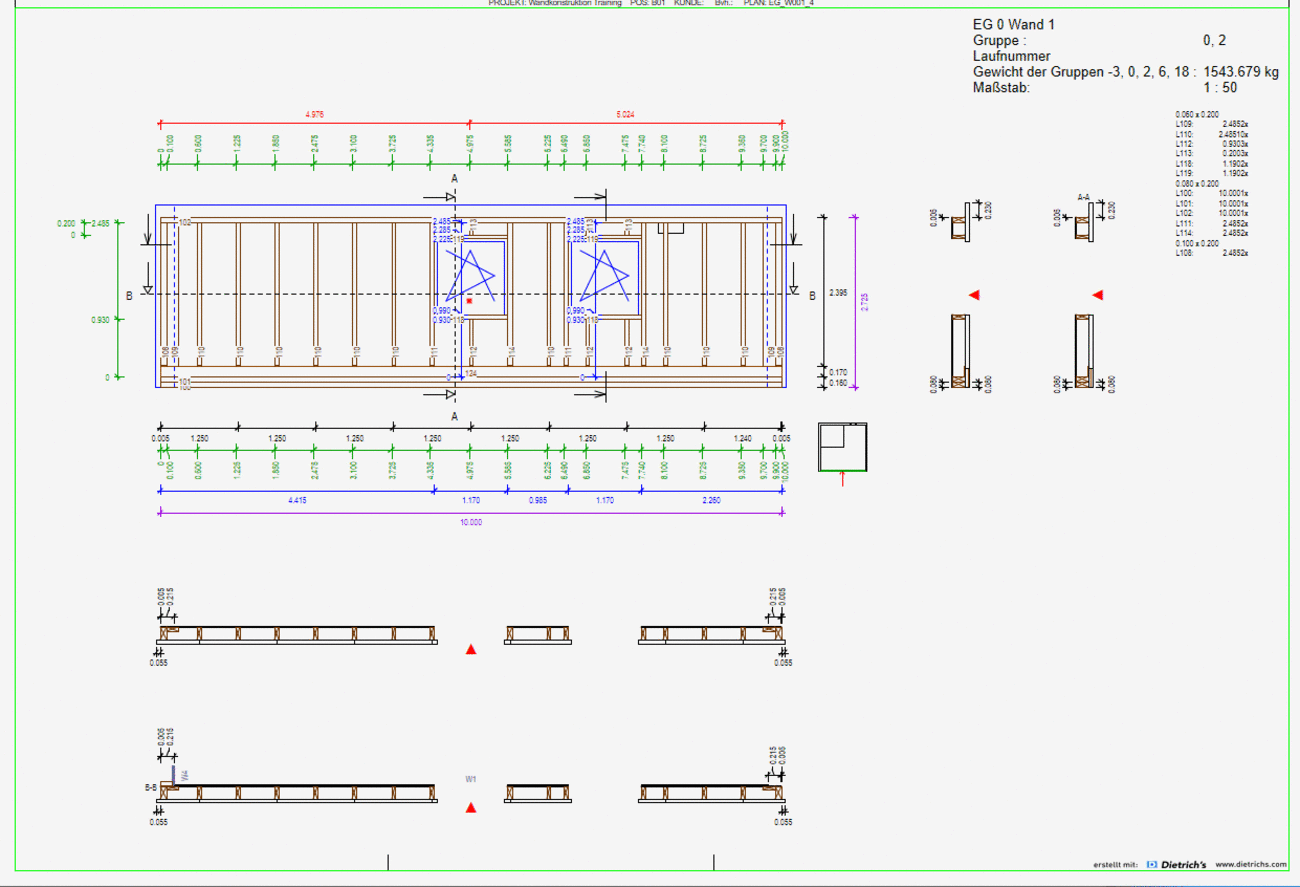Open the www.dietrichs.com link
The height and width of the screenshot is (887, 1300).
click(1249, 864)
